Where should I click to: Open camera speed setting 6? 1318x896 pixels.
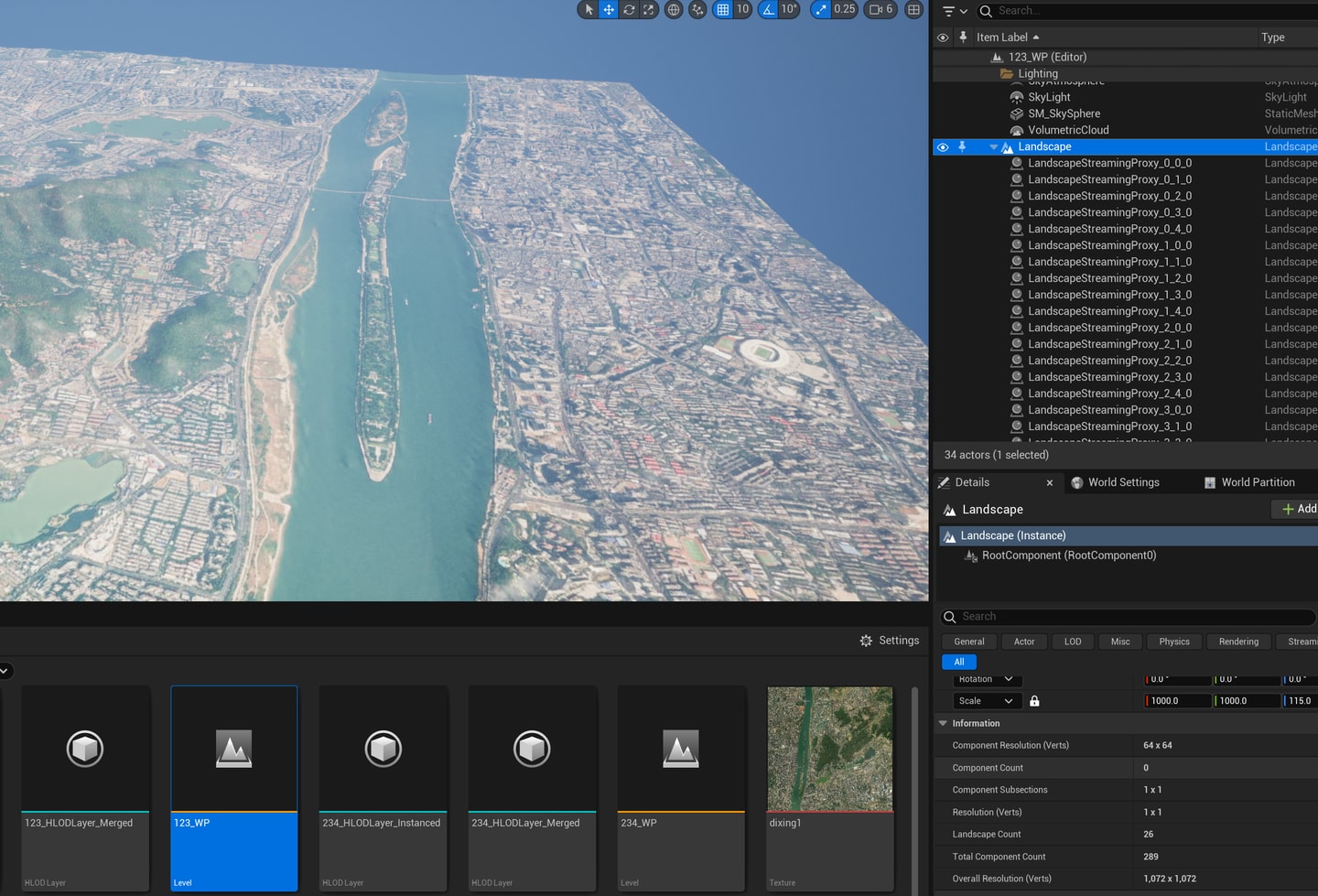[x=880, y=9]
